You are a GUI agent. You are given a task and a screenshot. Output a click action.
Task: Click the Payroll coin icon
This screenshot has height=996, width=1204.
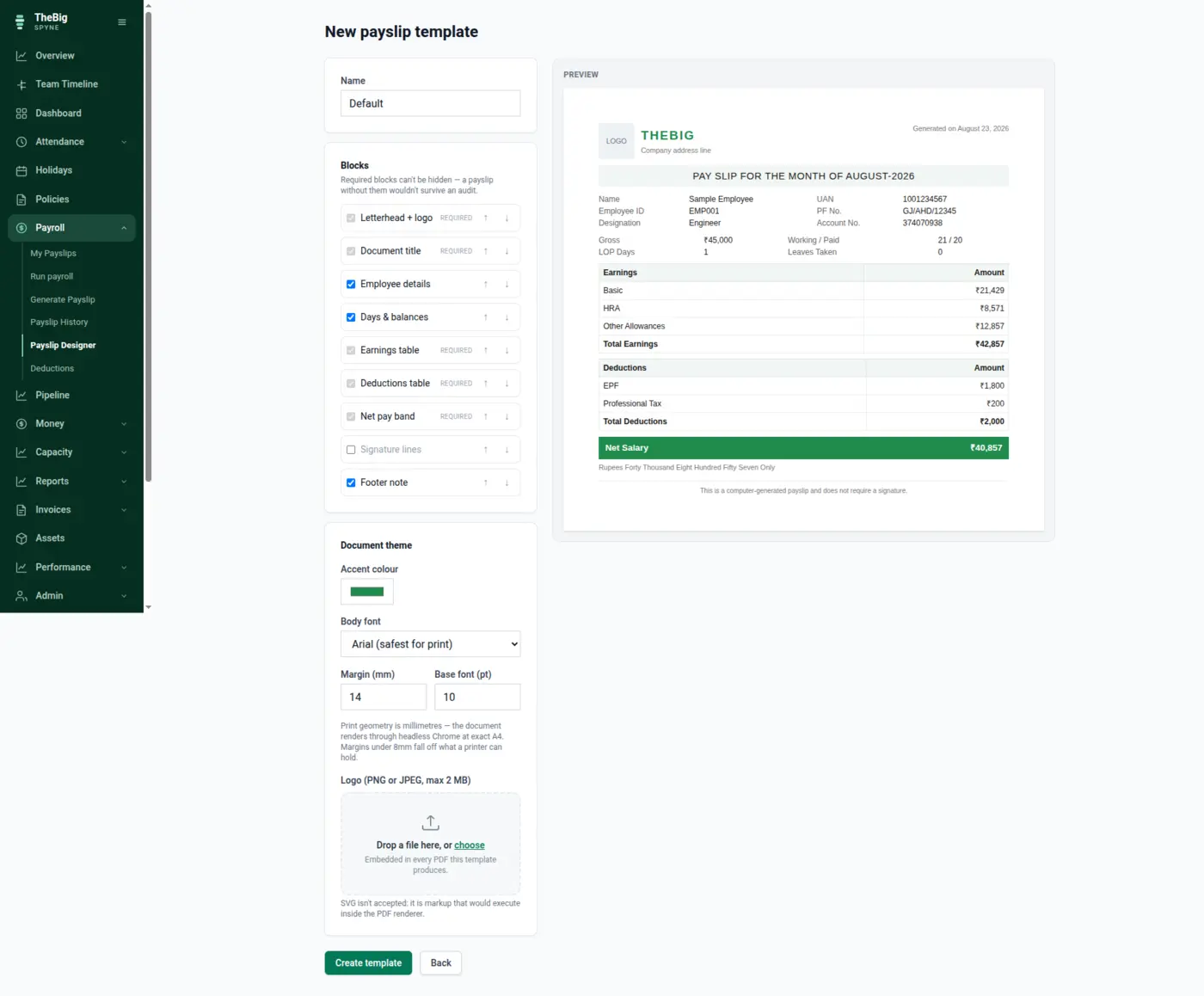pyautogui.click(x=21, y=228)
